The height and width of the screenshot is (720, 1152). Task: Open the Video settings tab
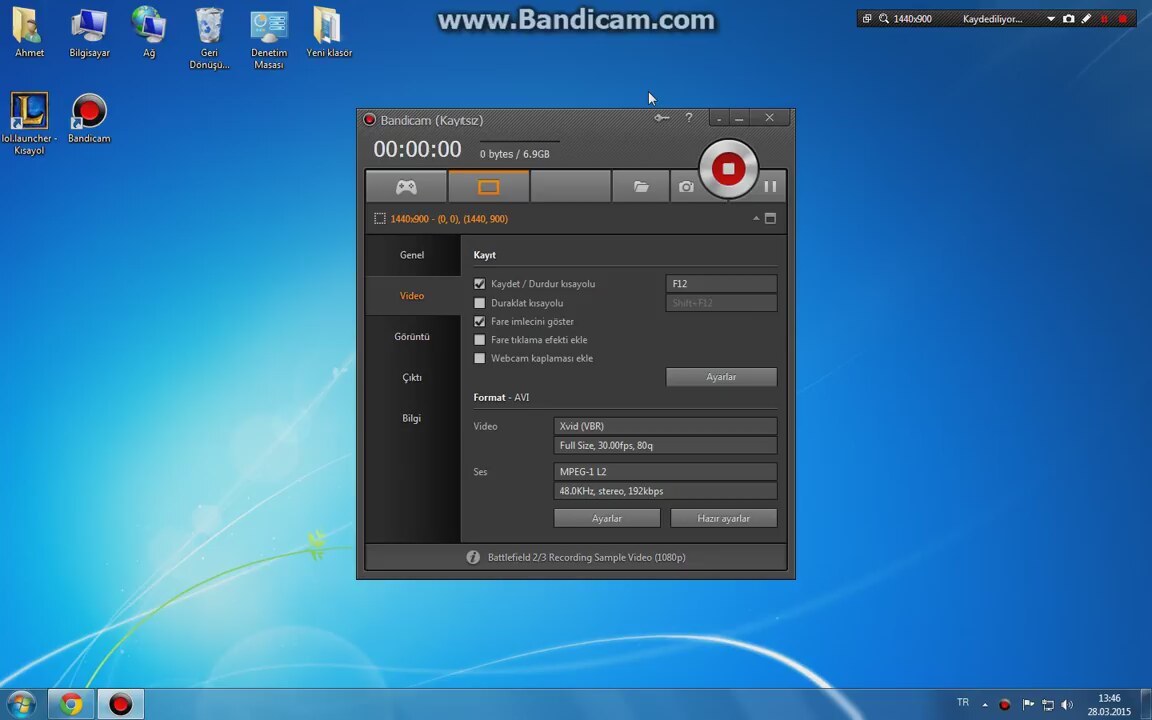pos(412,295)
